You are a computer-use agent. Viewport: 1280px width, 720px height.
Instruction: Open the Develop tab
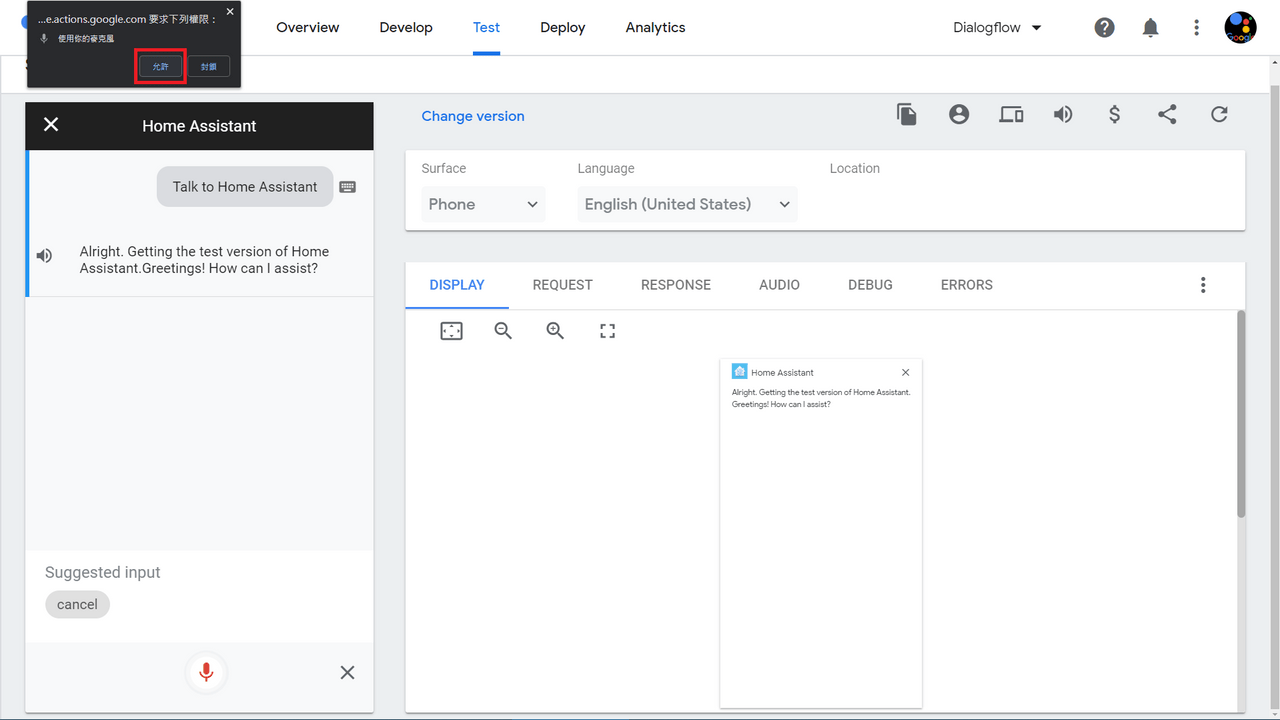406,28
